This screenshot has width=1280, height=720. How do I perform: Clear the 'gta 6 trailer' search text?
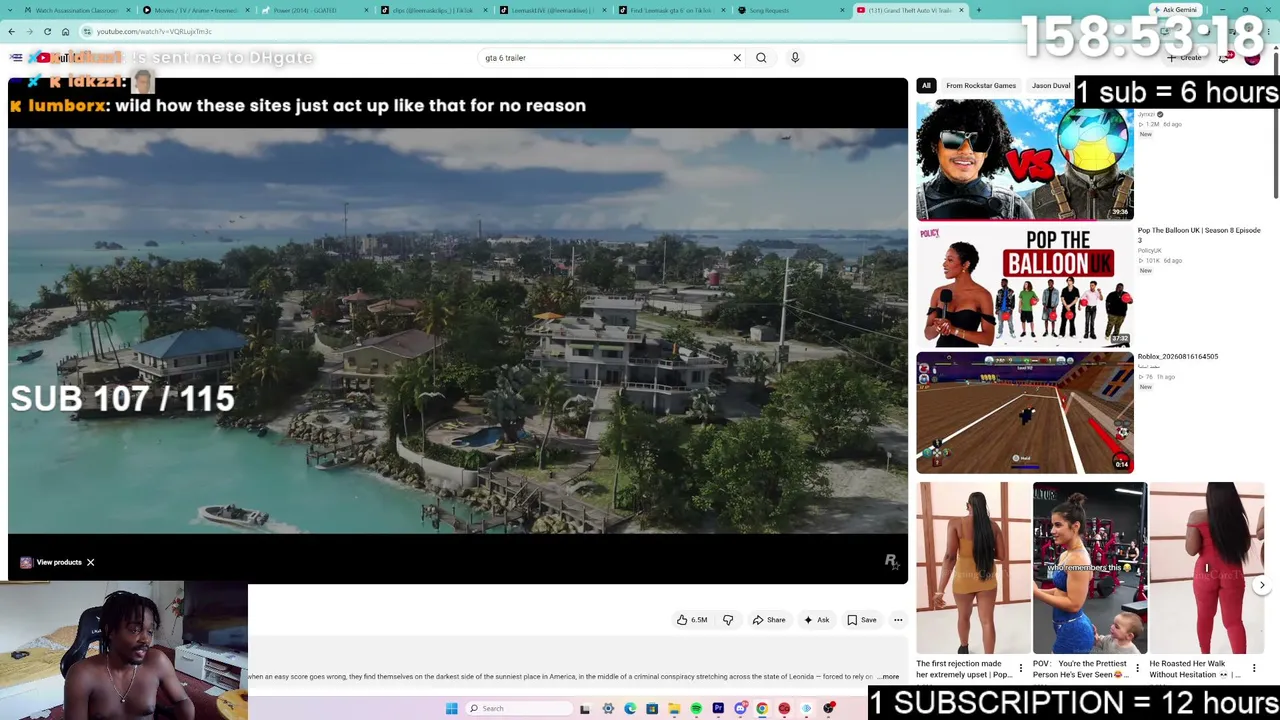click(x=737, y=58)
